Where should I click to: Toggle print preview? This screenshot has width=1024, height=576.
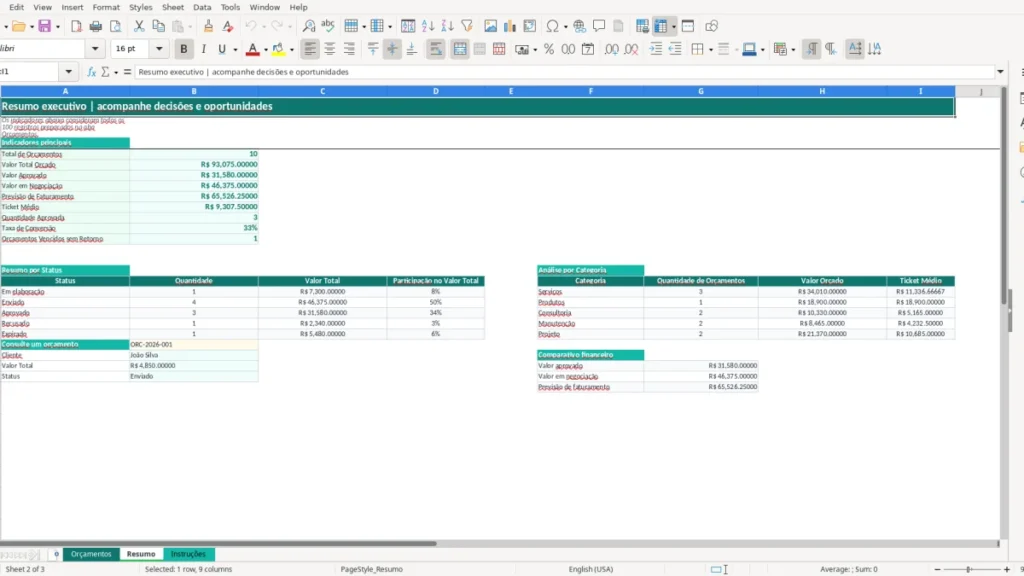pyautogui.click(x=116, y=26)
